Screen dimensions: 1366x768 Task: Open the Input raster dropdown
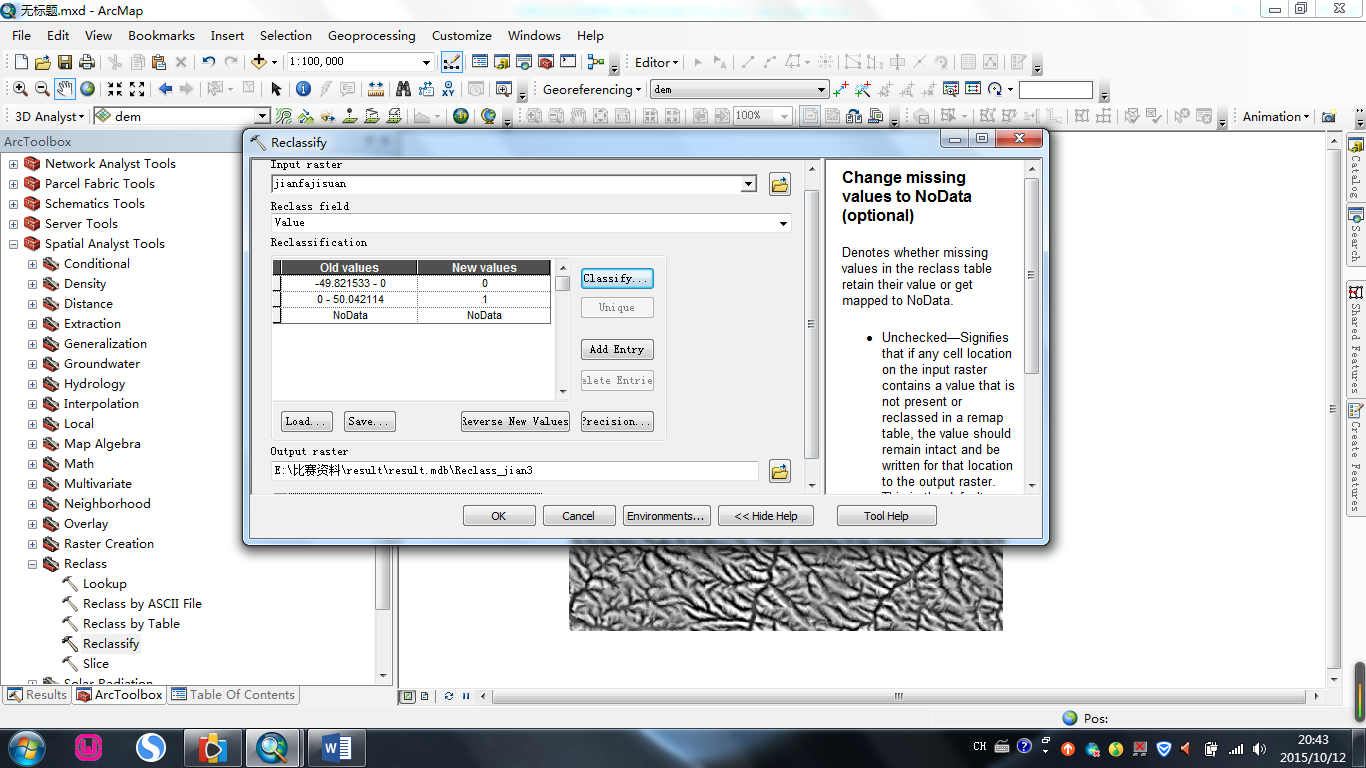click(749, 184)
